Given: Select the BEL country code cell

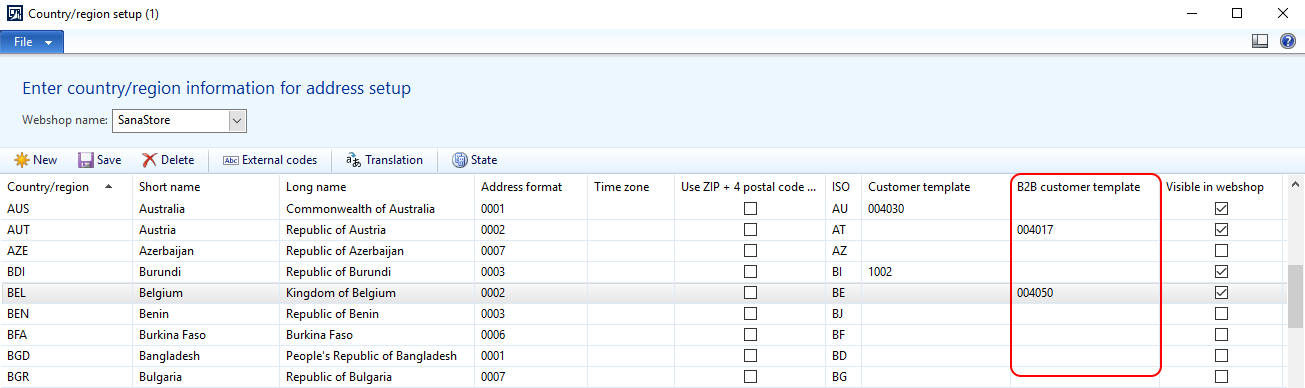Looking at the screenshot, I should pyautogui.click(x=66, y=293).
